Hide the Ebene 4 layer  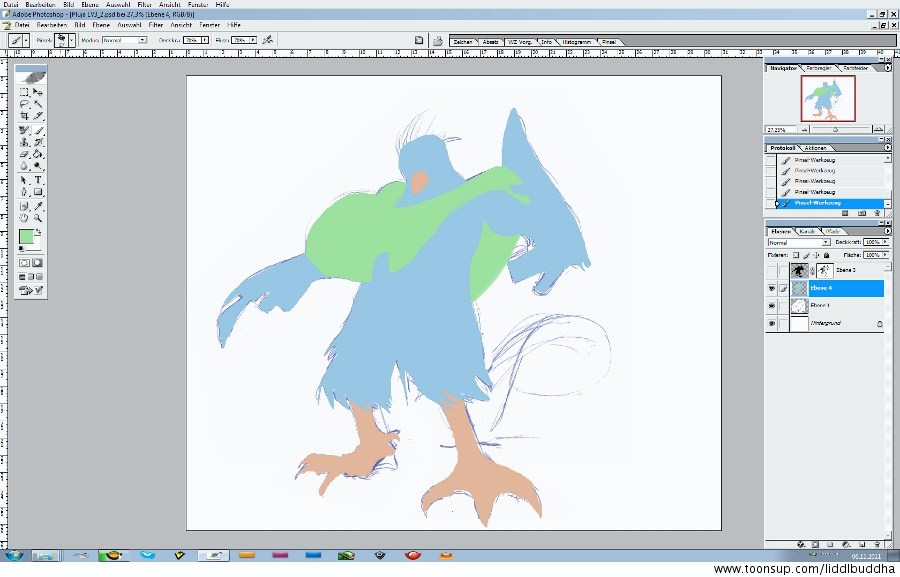coord(771,288)
